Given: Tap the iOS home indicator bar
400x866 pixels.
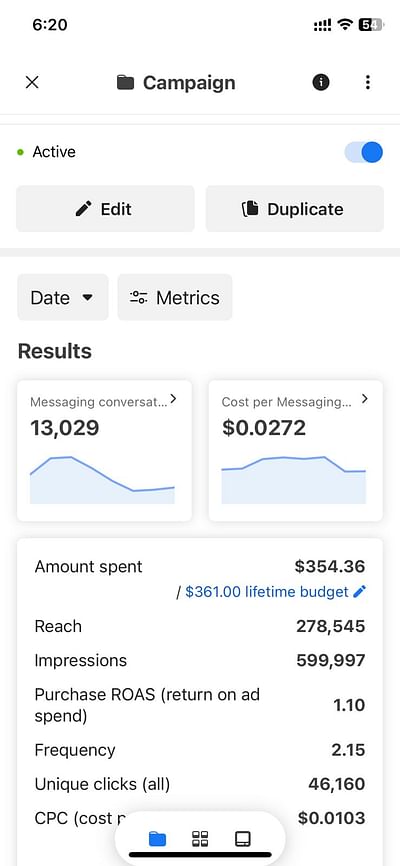Looking at the screenshot, I should [200, 855].
